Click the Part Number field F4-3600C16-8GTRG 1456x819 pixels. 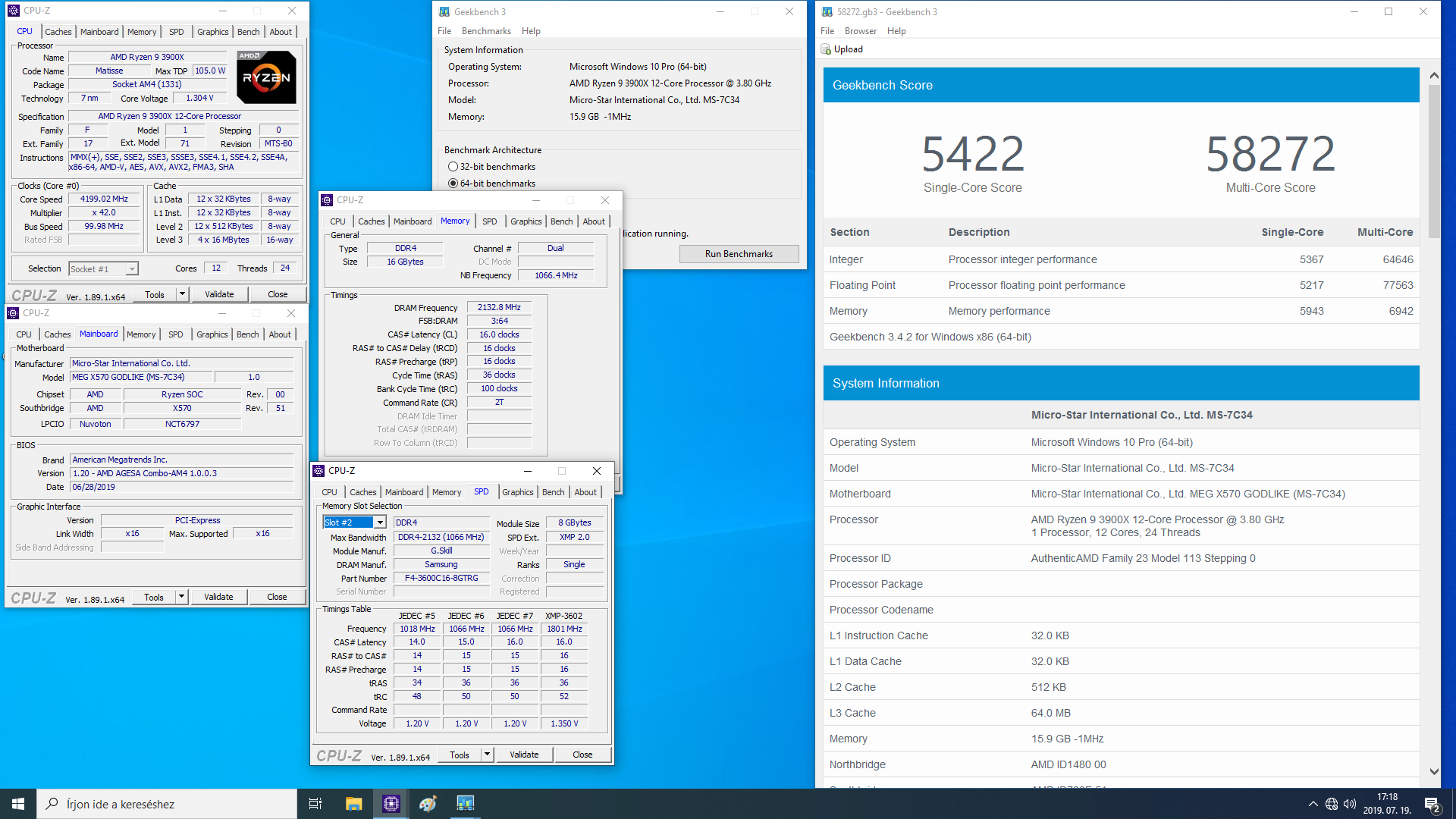click(441, 579)
